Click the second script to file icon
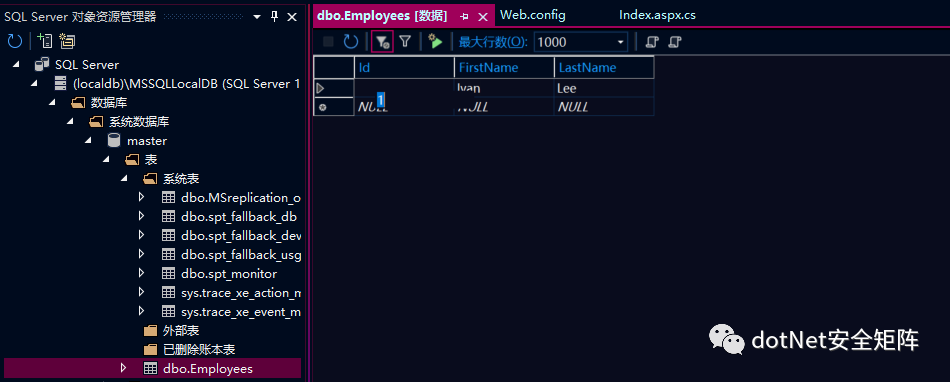 click(675, 42)
